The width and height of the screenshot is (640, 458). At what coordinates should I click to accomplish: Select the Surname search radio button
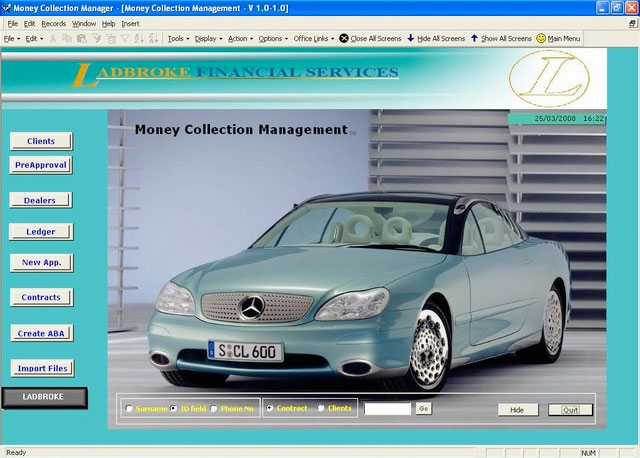129,408
